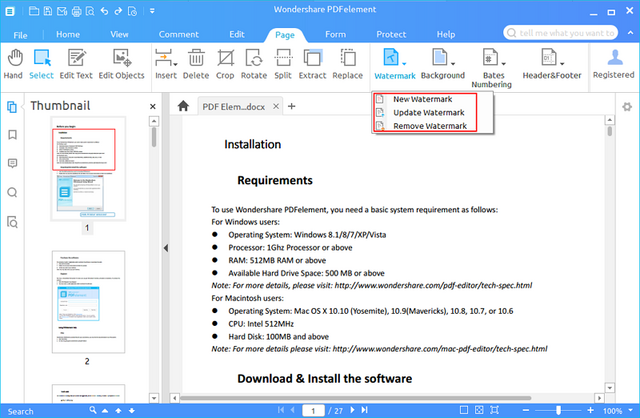
Task: Click the Replace pages tool
Action: click(x=348, y=64)
